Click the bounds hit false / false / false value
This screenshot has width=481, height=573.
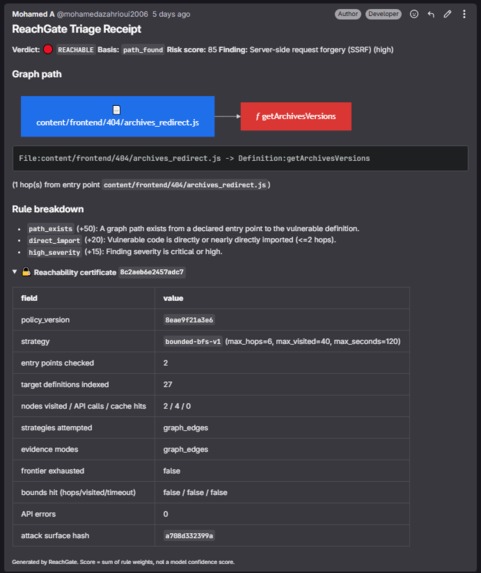tap(195, 492)
